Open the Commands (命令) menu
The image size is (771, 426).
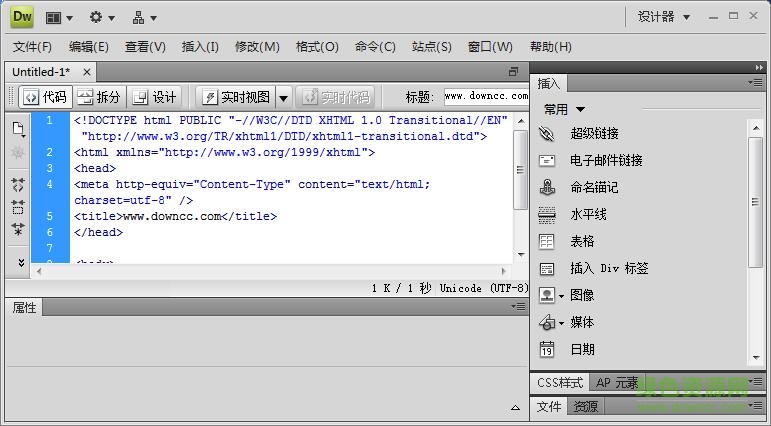[375, 47]
